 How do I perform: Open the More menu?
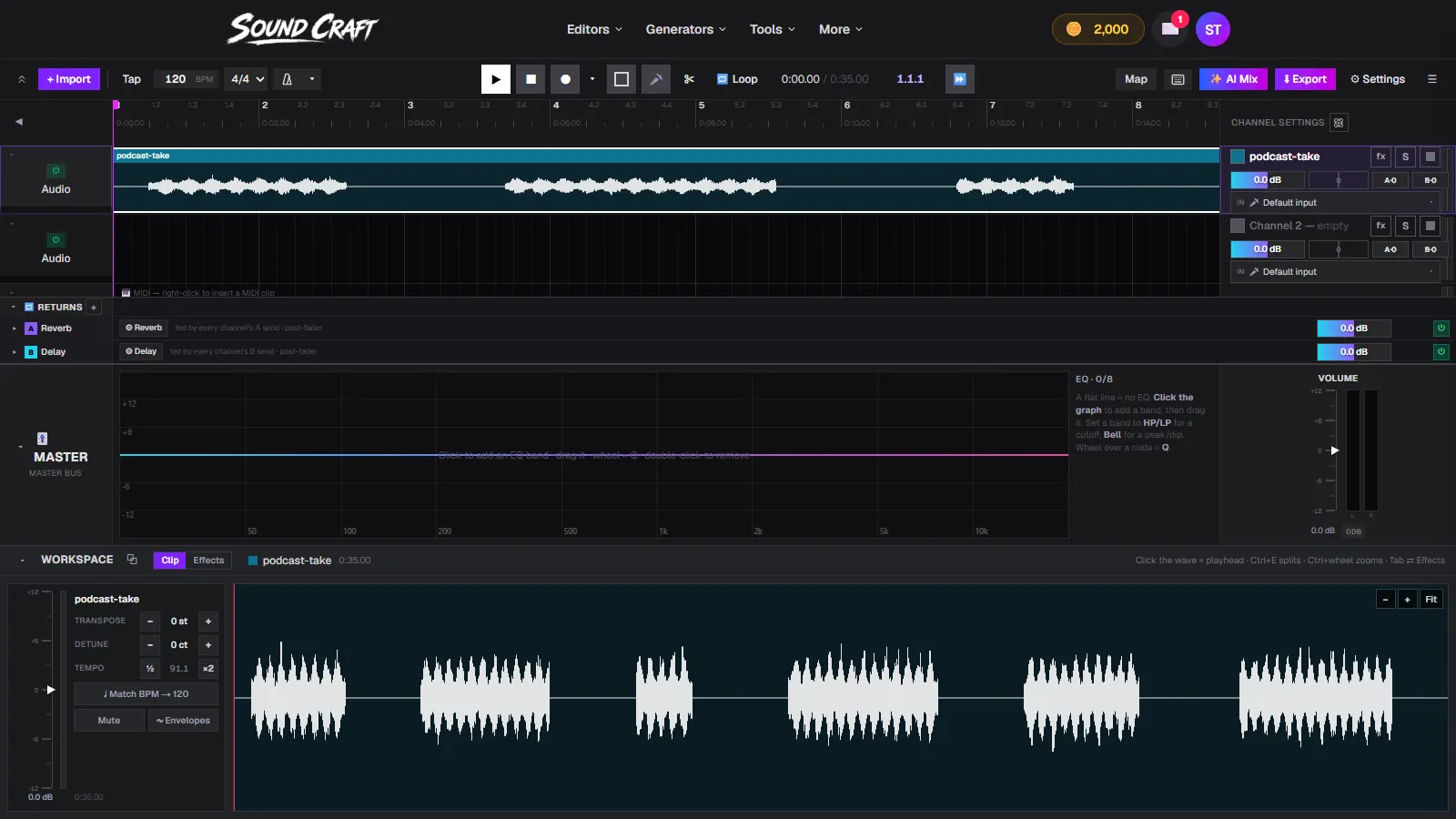[x=840, y=29]
